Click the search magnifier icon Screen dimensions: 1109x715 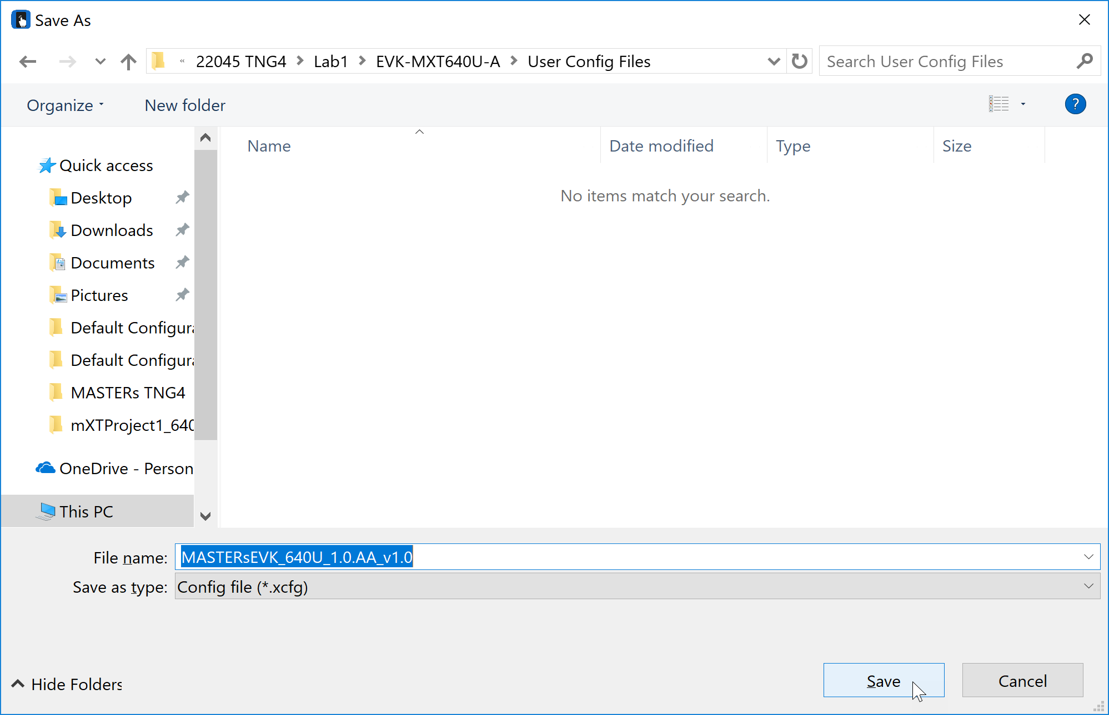pos(1085,62)
